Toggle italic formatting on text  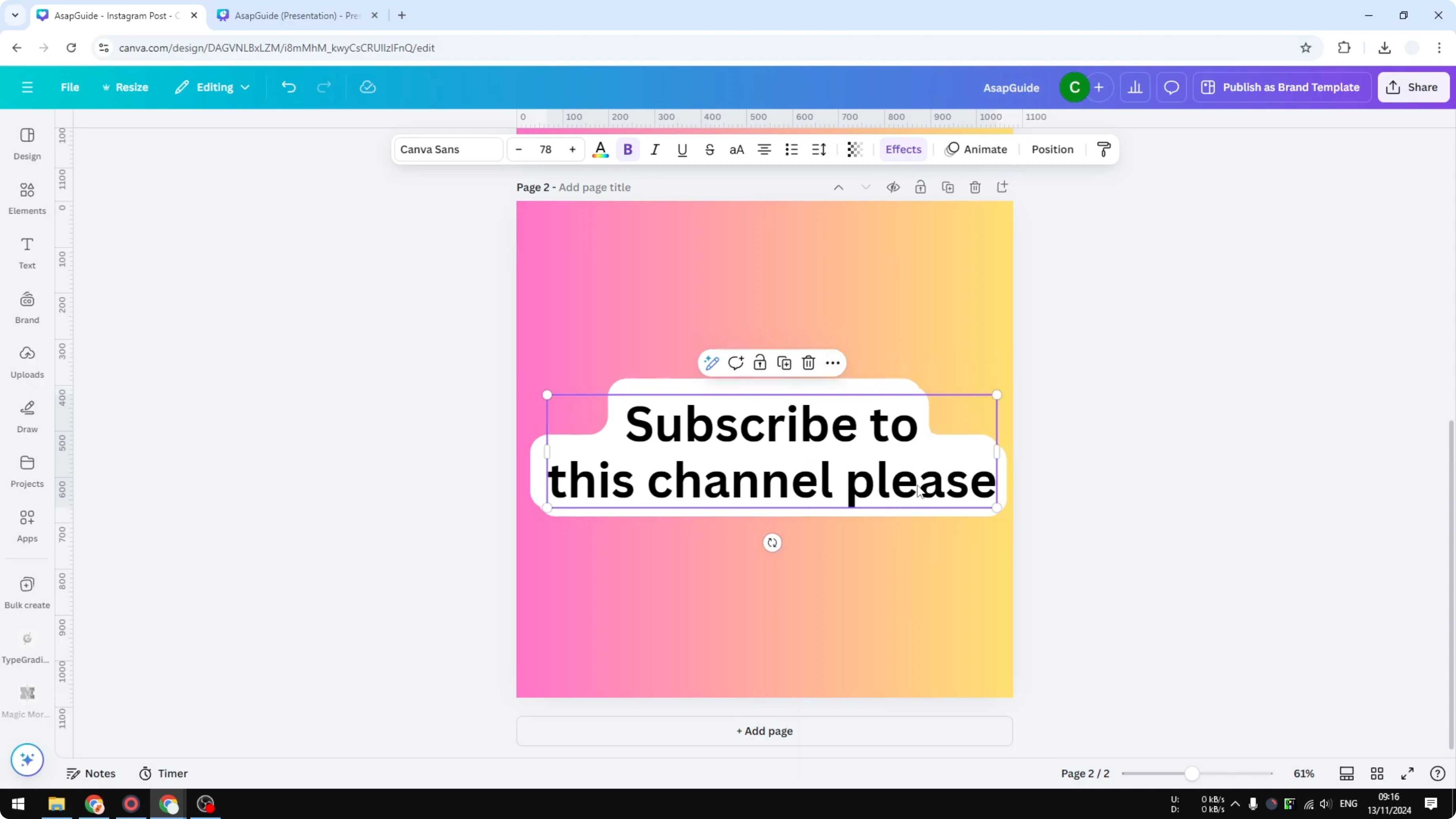654,149
